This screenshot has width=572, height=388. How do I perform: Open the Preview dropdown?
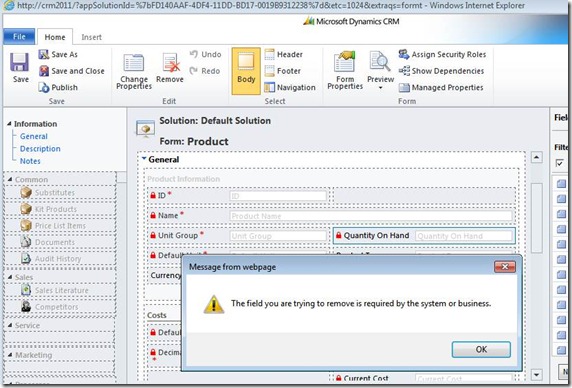tap(380, 70)
